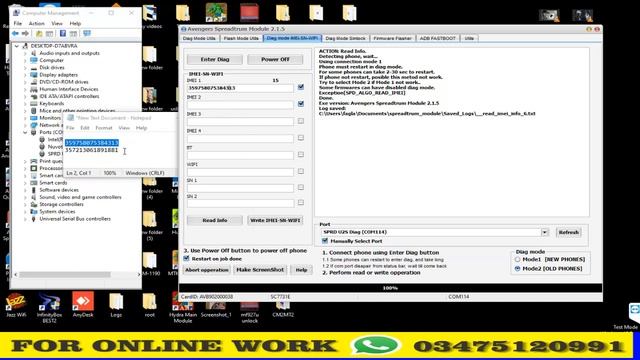Select Keyboards in device tree
640x360 pixels.
(x=52, y=104)
